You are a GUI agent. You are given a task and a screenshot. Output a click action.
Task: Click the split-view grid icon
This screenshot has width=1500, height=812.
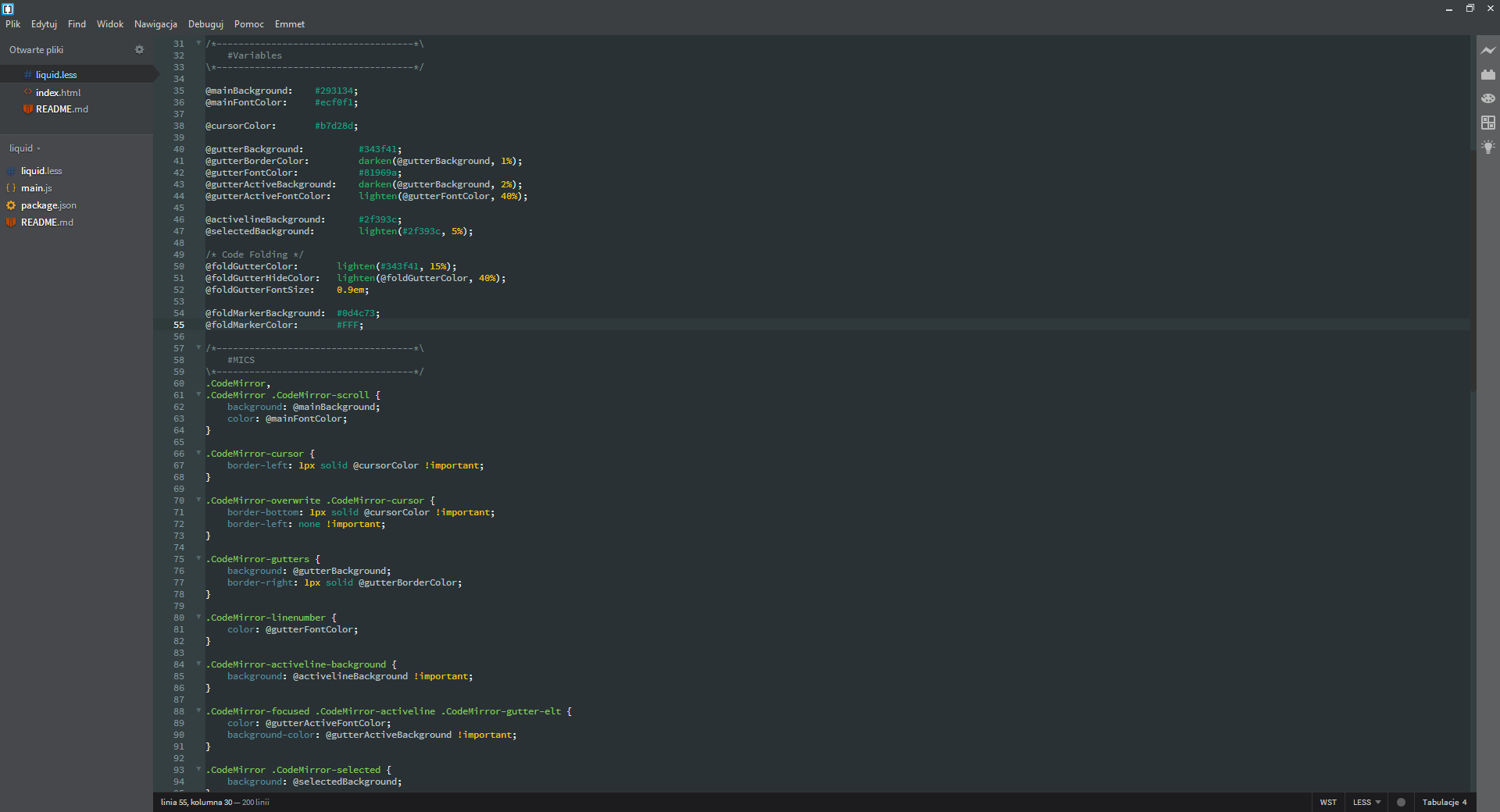pos(1488,123)
